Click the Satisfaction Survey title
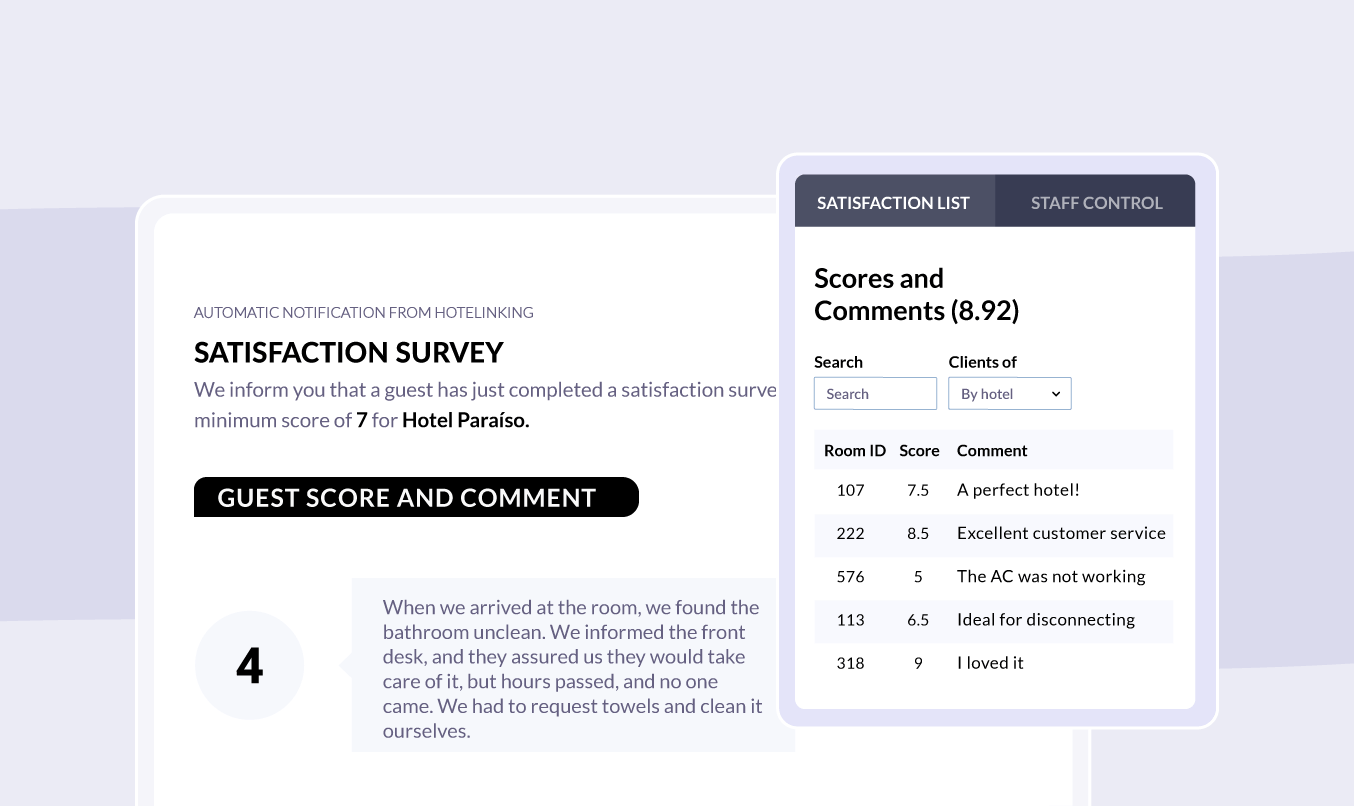The width and height of the screenshot is (1354, 806). click(349, 352)
